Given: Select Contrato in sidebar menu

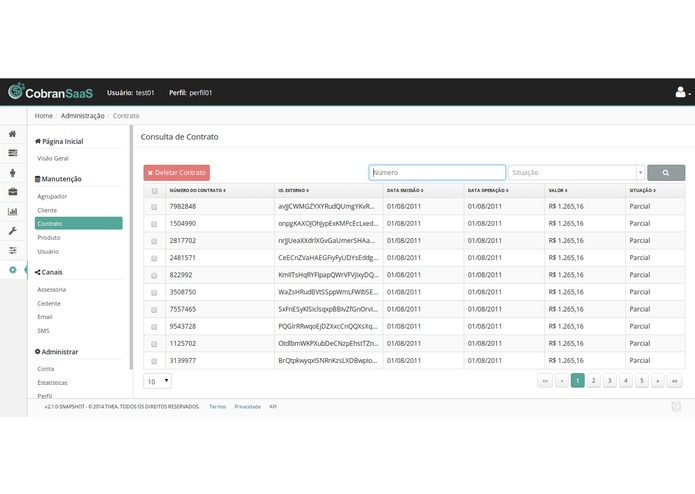Looking at the screenshot, I should (x=78, y=223).
